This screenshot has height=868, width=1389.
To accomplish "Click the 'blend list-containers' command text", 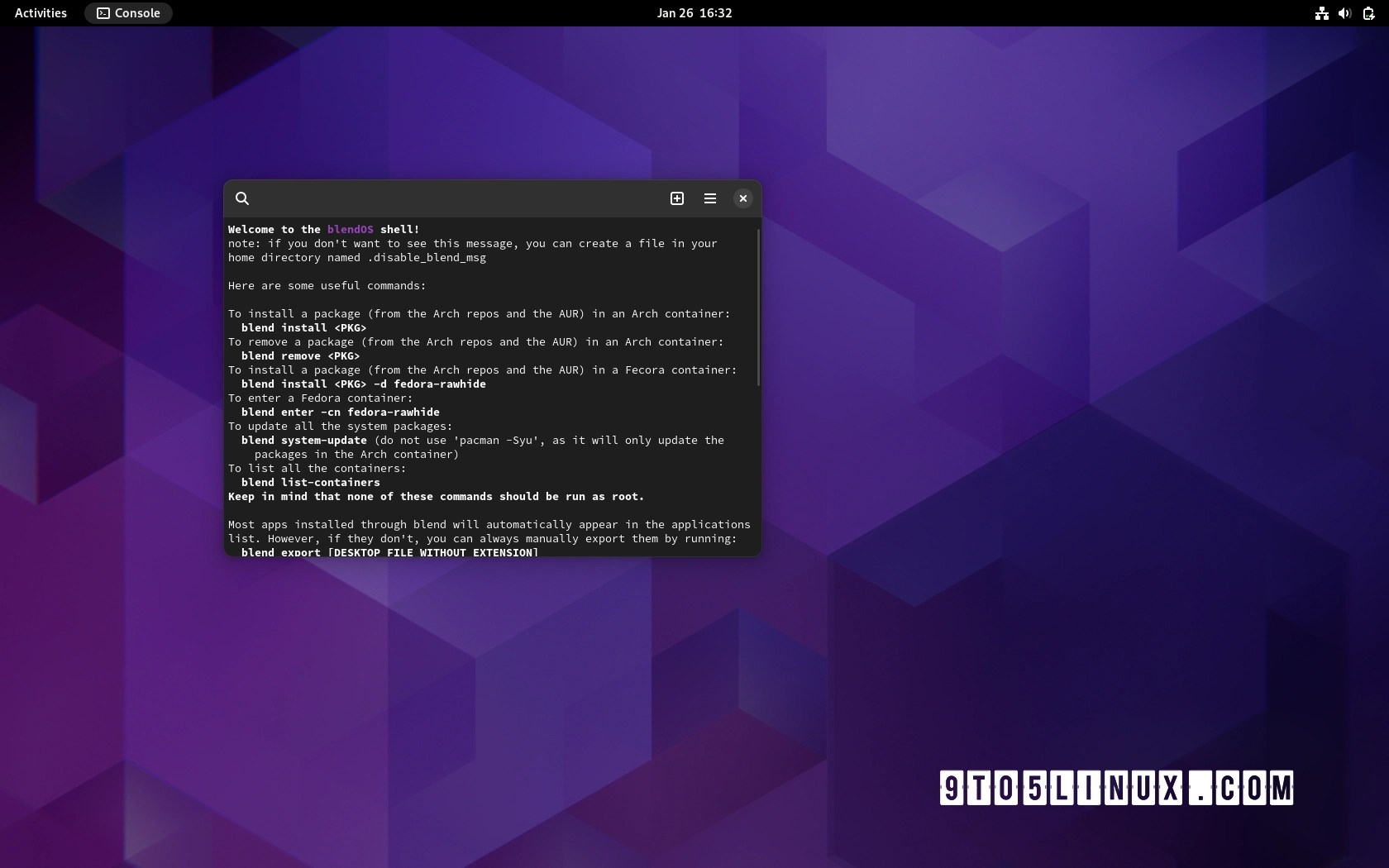I will tap(311, 483).
